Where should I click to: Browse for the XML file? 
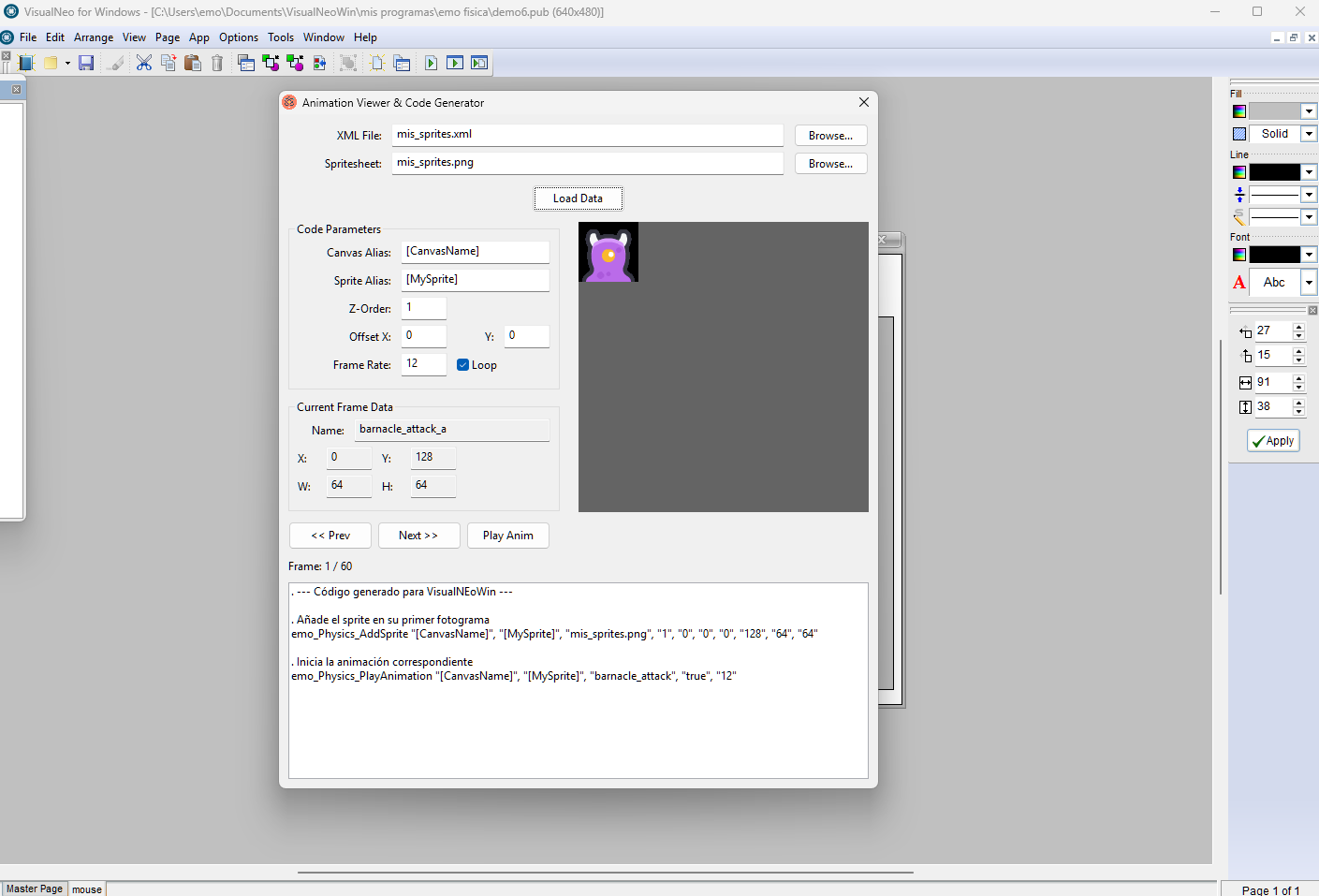point(831,136)
